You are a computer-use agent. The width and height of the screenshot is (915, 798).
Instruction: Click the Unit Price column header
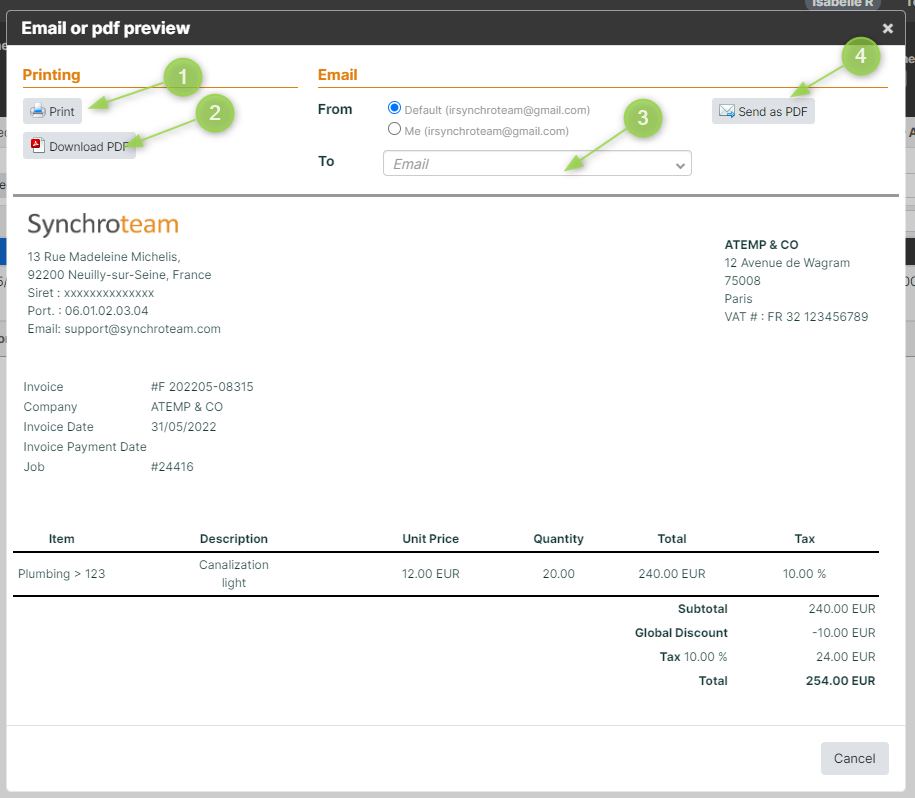(x=431, y=539)
